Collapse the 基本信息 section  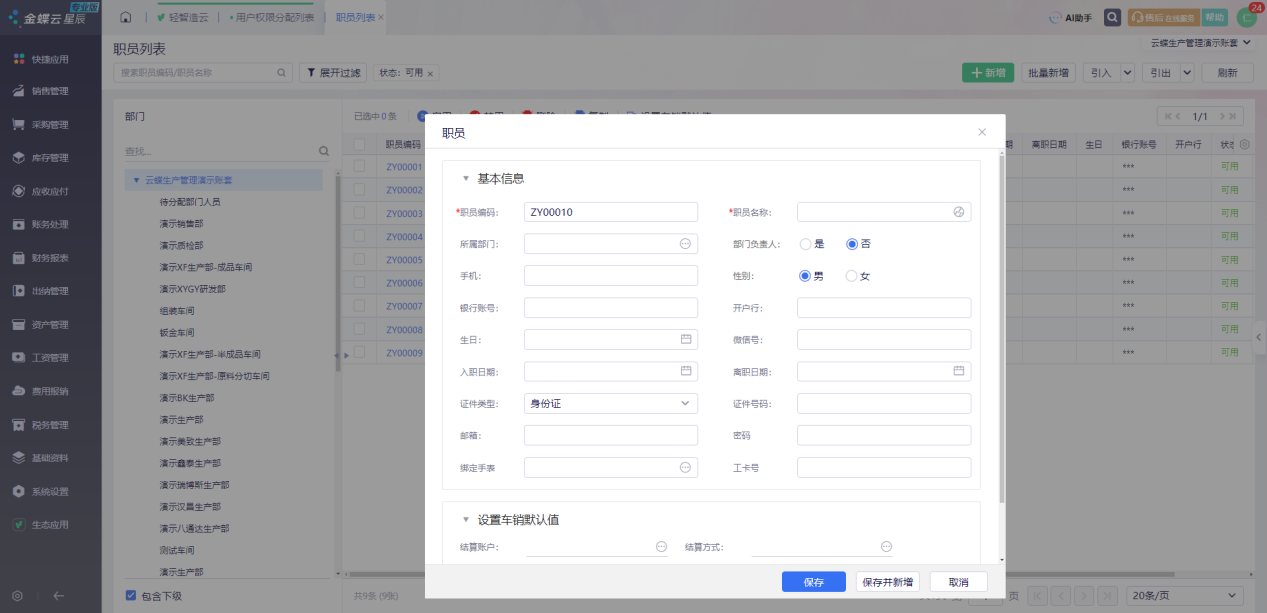465,179
